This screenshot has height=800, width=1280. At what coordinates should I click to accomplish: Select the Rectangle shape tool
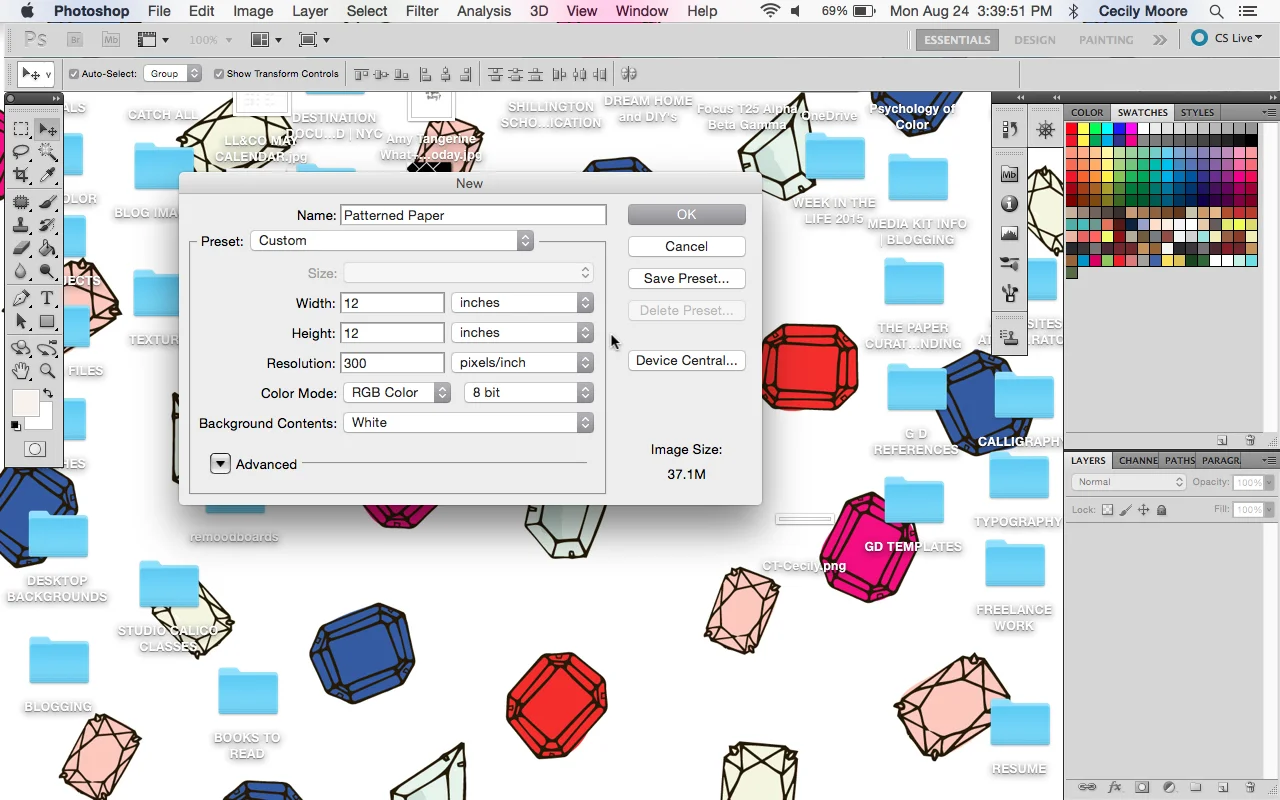coord(47,321)
